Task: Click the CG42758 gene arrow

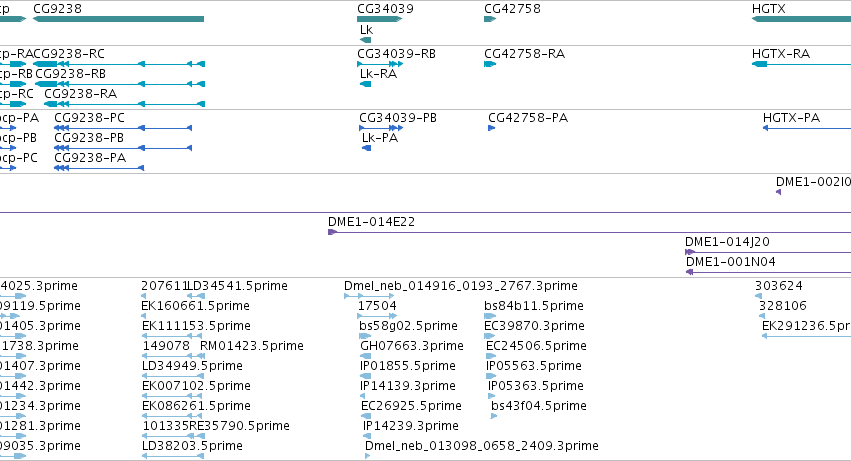Action: point(490,19)
